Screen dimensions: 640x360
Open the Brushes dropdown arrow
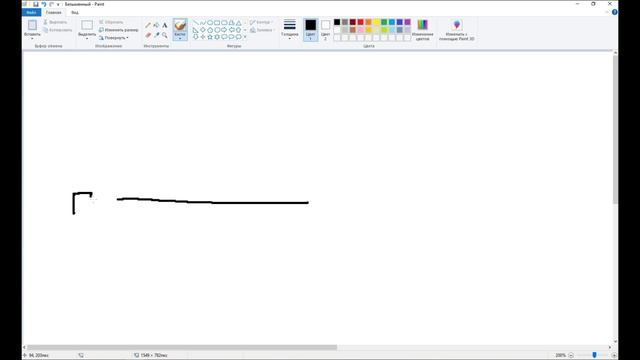(180, 37)
